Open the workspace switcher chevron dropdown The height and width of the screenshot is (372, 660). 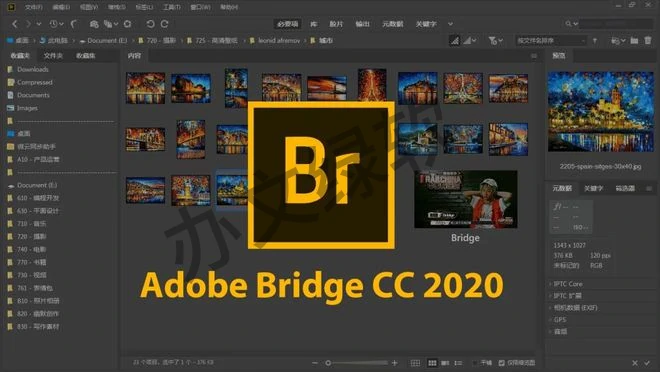tap(450, 24)
